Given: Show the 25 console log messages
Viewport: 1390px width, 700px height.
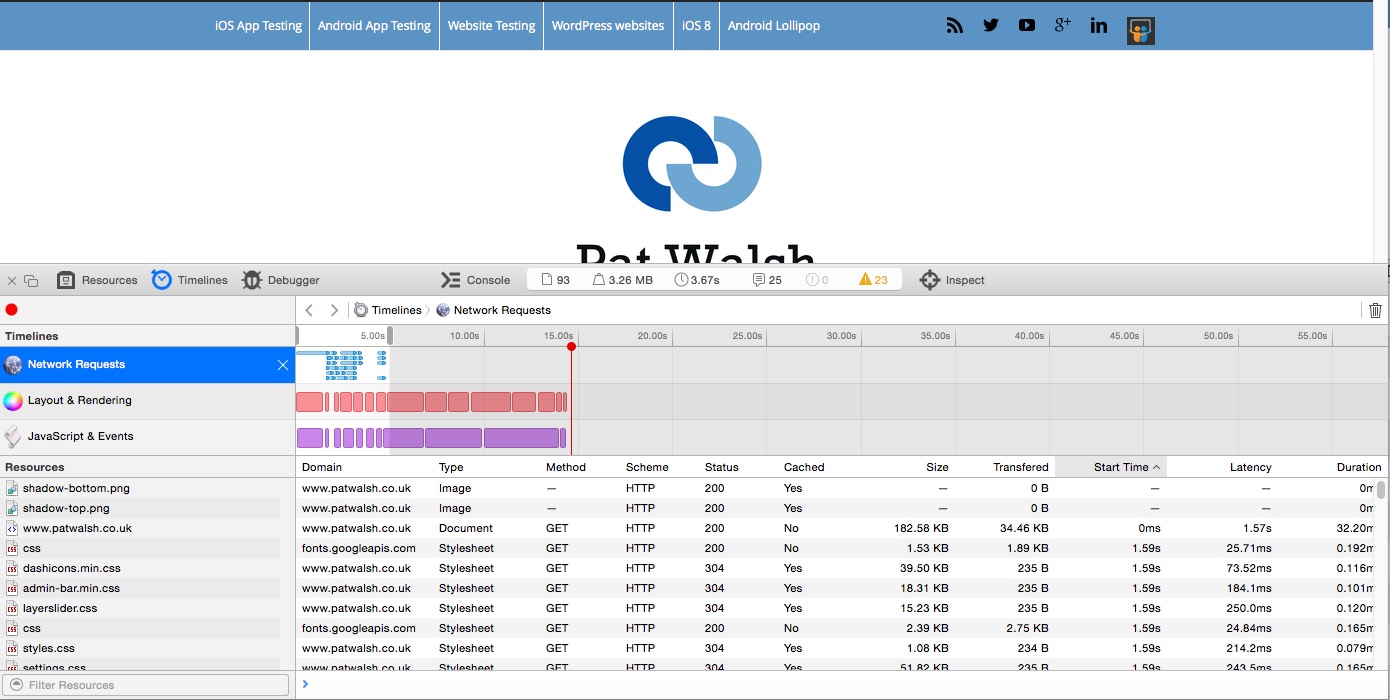Looking at the screenshot, I should (767, 280).
